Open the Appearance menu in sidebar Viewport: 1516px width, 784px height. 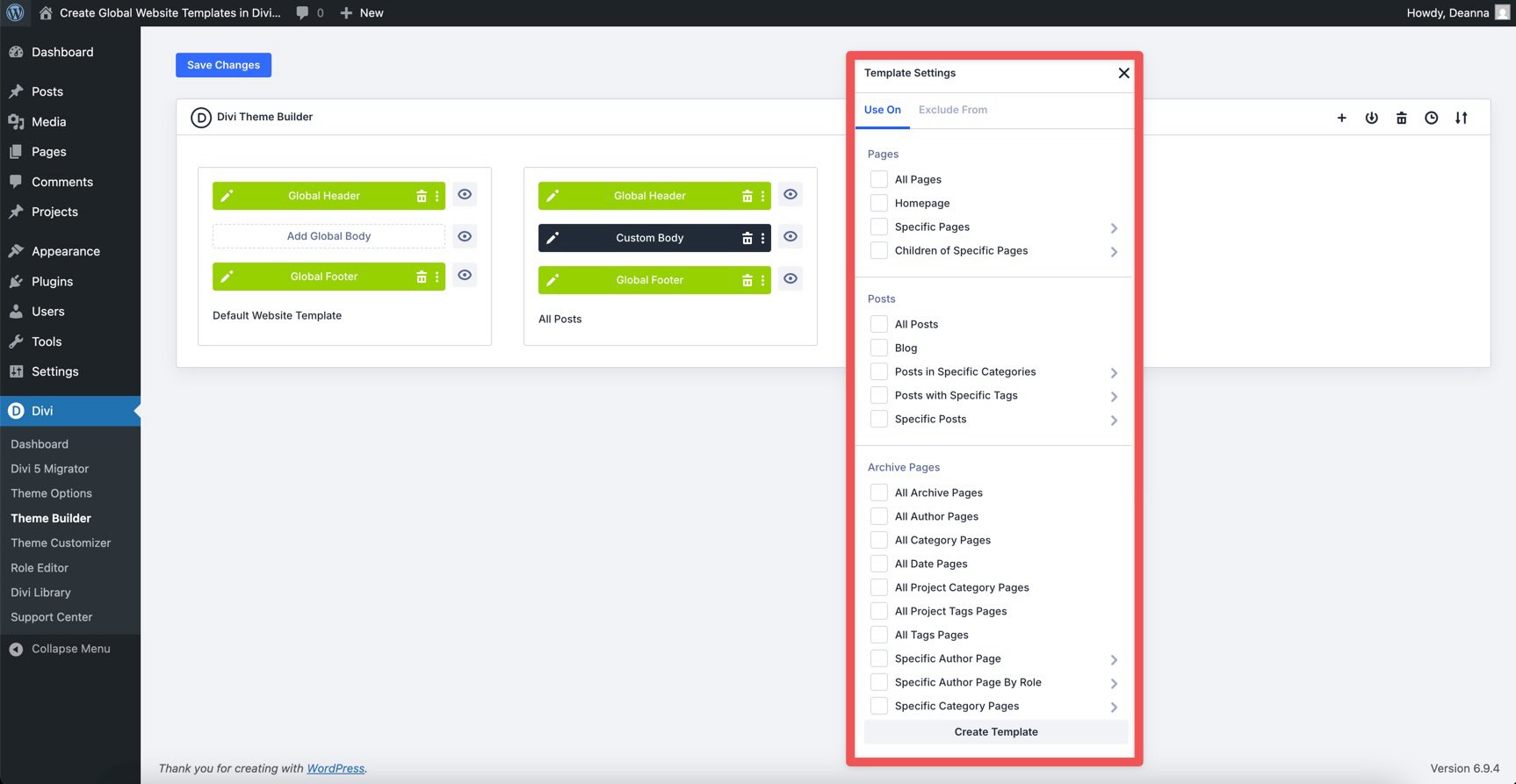[x=66, y=251]
